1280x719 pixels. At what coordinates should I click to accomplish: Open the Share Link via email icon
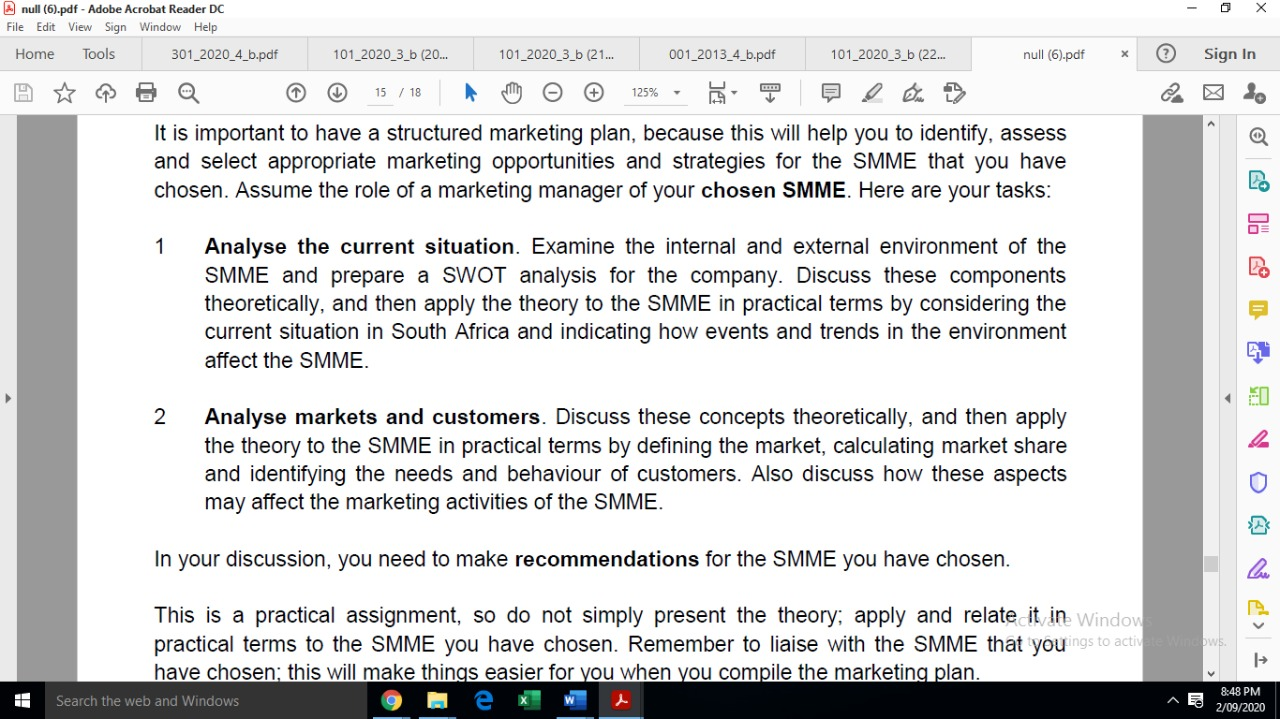(x=1213, y=92)
